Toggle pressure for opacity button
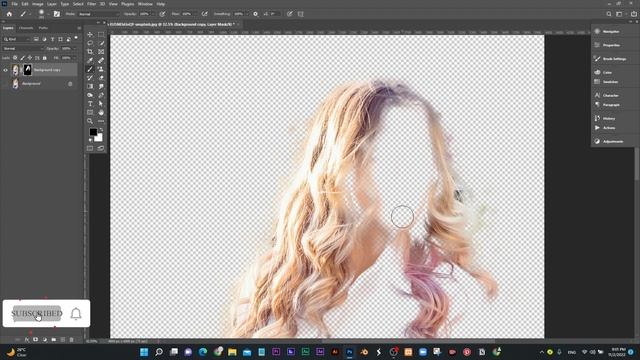The image size is (640, 360). tap(162, 14)
